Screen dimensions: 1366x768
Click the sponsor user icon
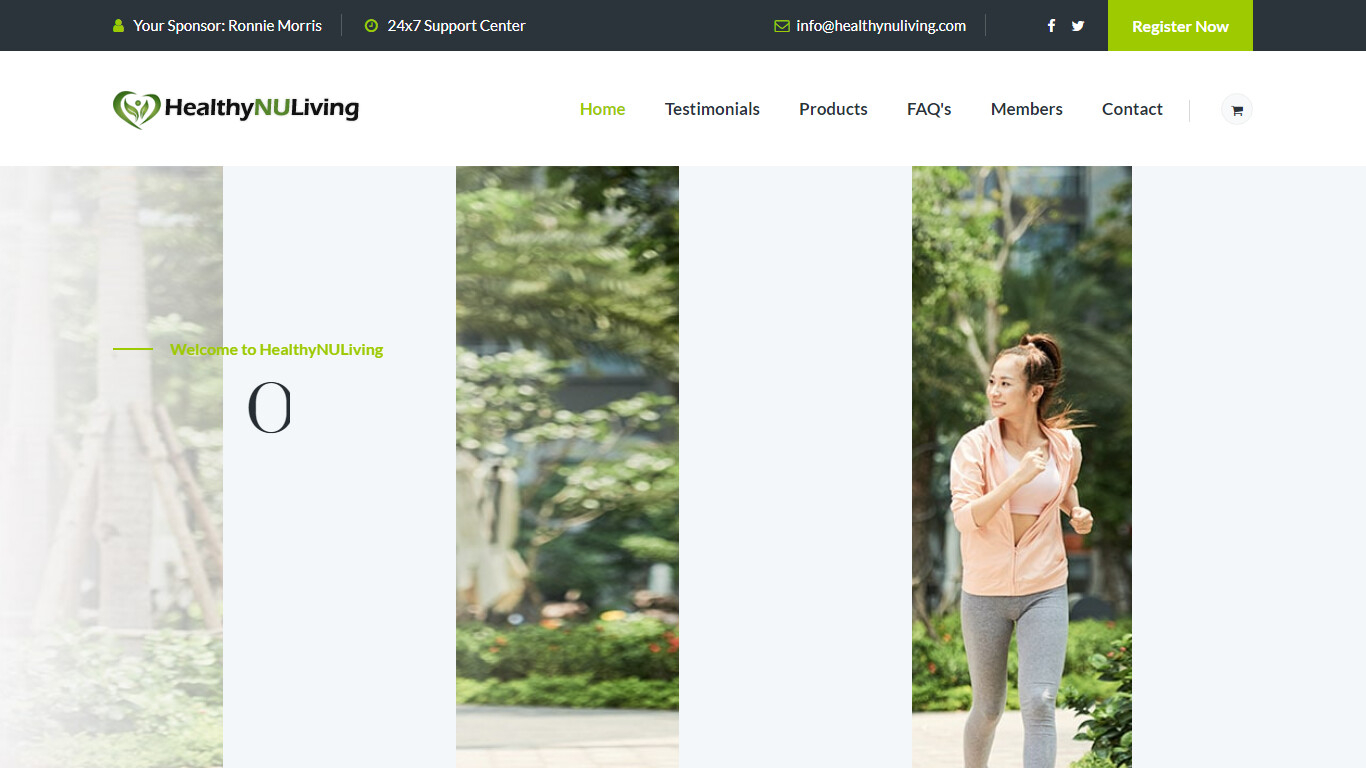[x=119, y=26]
